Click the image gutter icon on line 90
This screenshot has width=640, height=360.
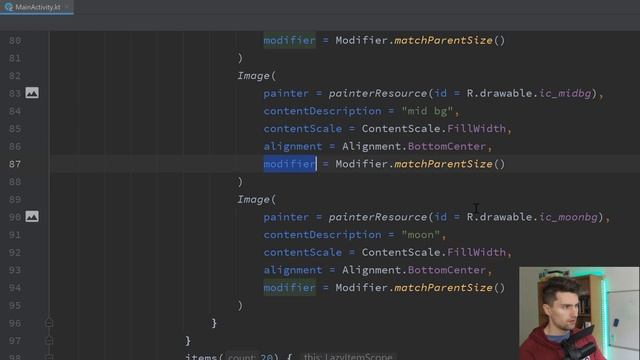coord(32,217)
